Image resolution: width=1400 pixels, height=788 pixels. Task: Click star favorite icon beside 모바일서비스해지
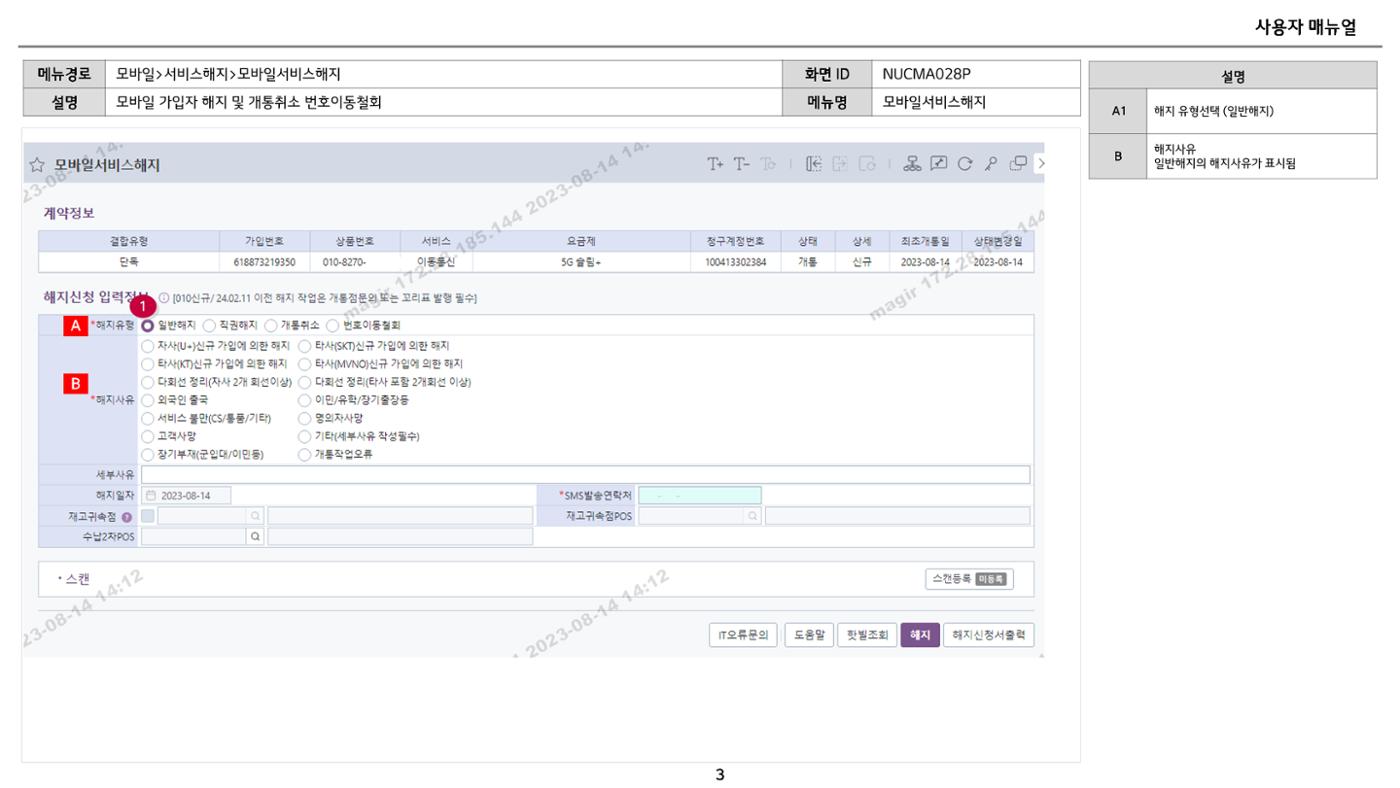37,165
